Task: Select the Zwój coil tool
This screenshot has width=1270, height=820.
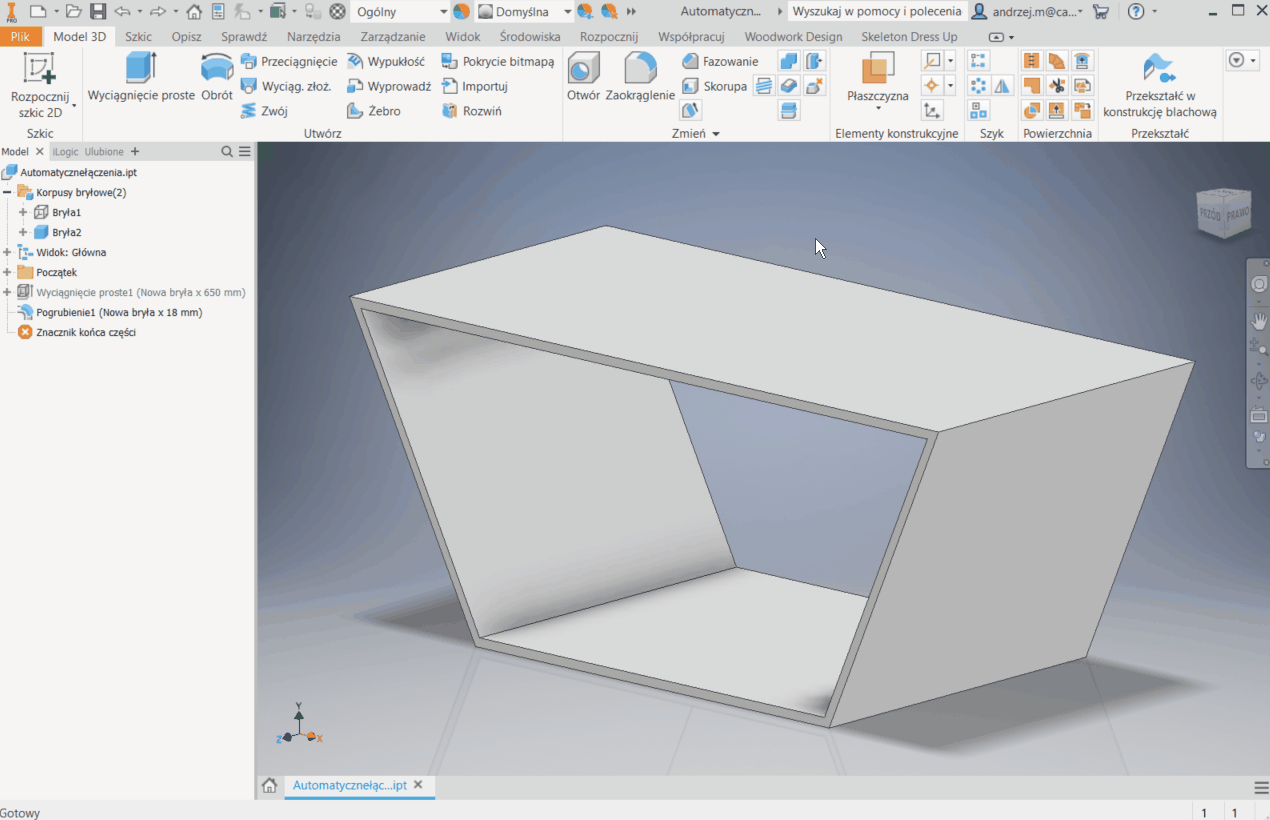Action: coord(264,111)
